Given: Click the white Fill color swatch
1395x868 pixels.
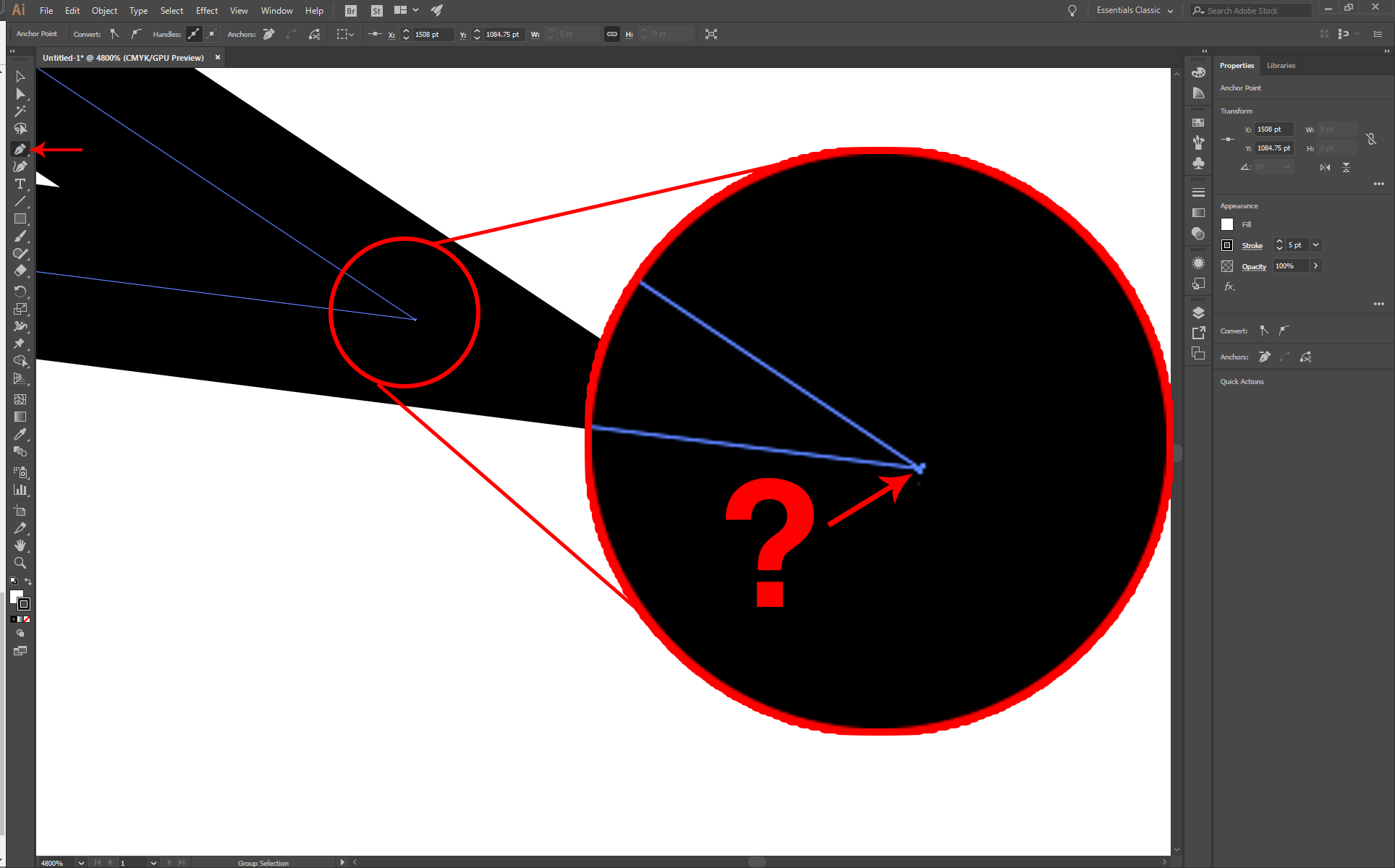Looking at the screenshot, I should point(1227,224).
